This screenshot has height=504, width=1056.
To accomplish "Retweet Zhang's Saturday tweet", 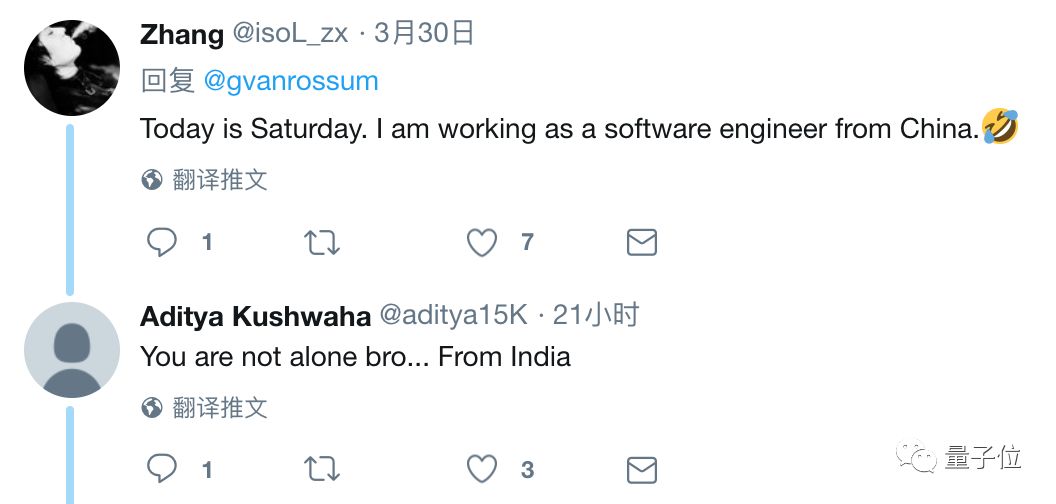I will [x=322, y=243].
